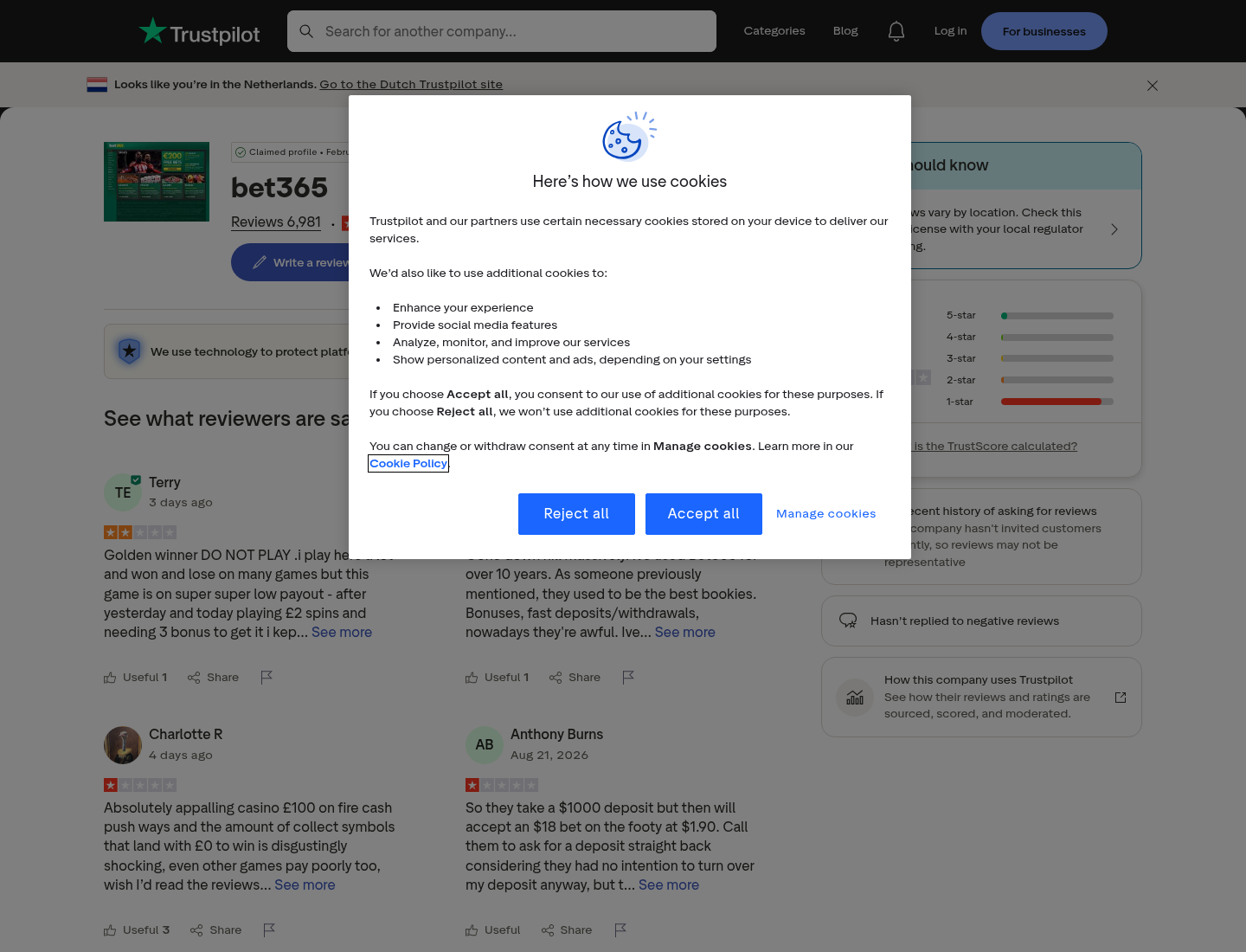This screenshot has width=1246, height=952.
Task: Click the chart icon beside company usage
Action: point(855,698)
